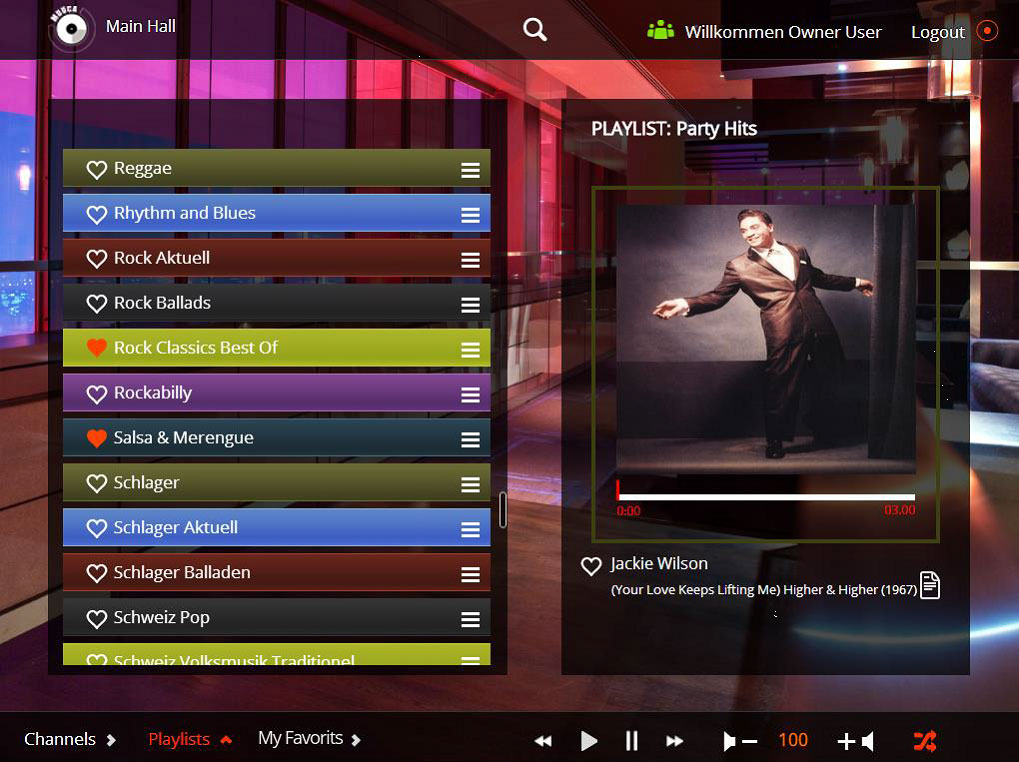
Task: Expand the Channels menu
Action: point(70,739)
